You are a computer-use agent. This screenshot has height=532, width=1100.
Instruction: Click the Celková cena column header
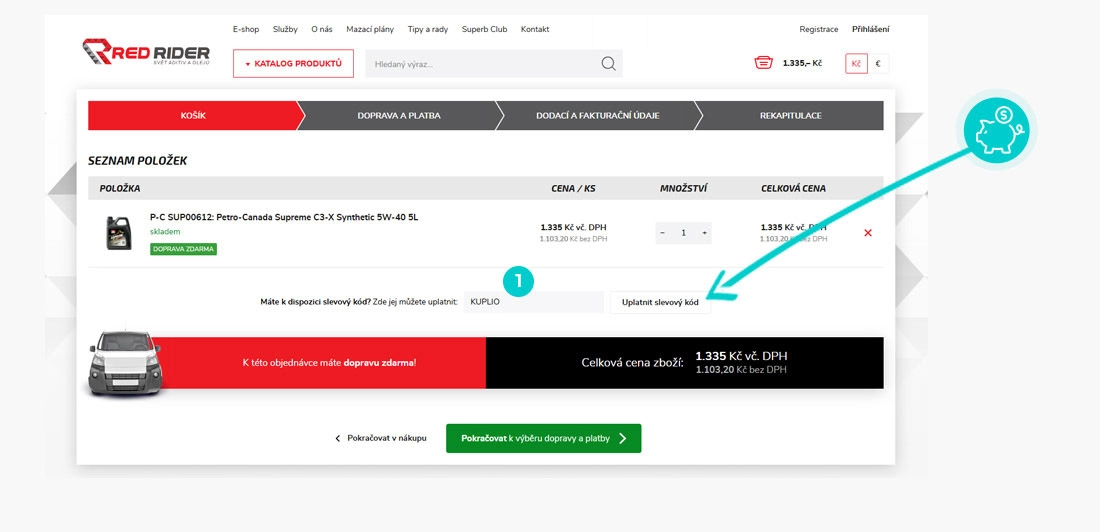coord(793,189)
